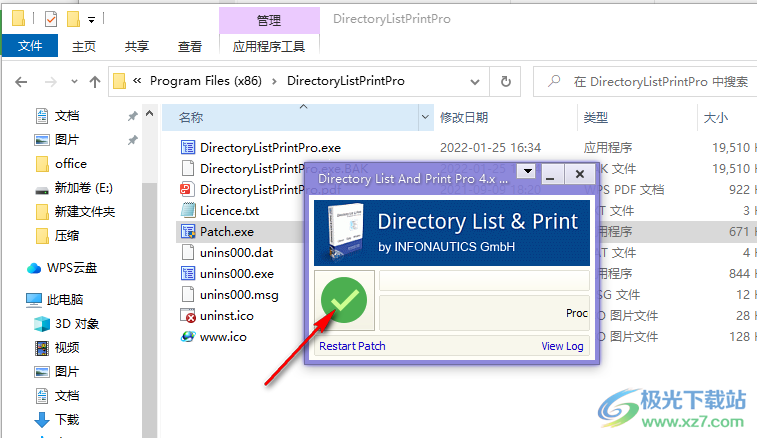Click the navigation pane scroll up arrow
Screen dimensions: 757x438
[150, 113]
